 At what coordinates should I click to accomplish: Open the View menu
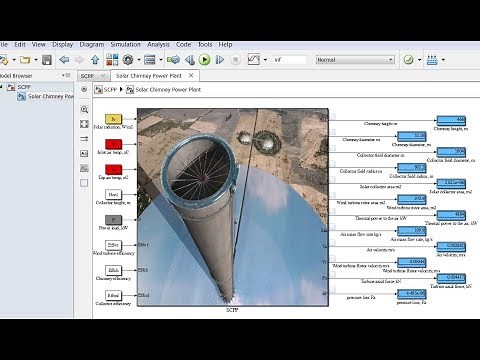click(39, 44)
